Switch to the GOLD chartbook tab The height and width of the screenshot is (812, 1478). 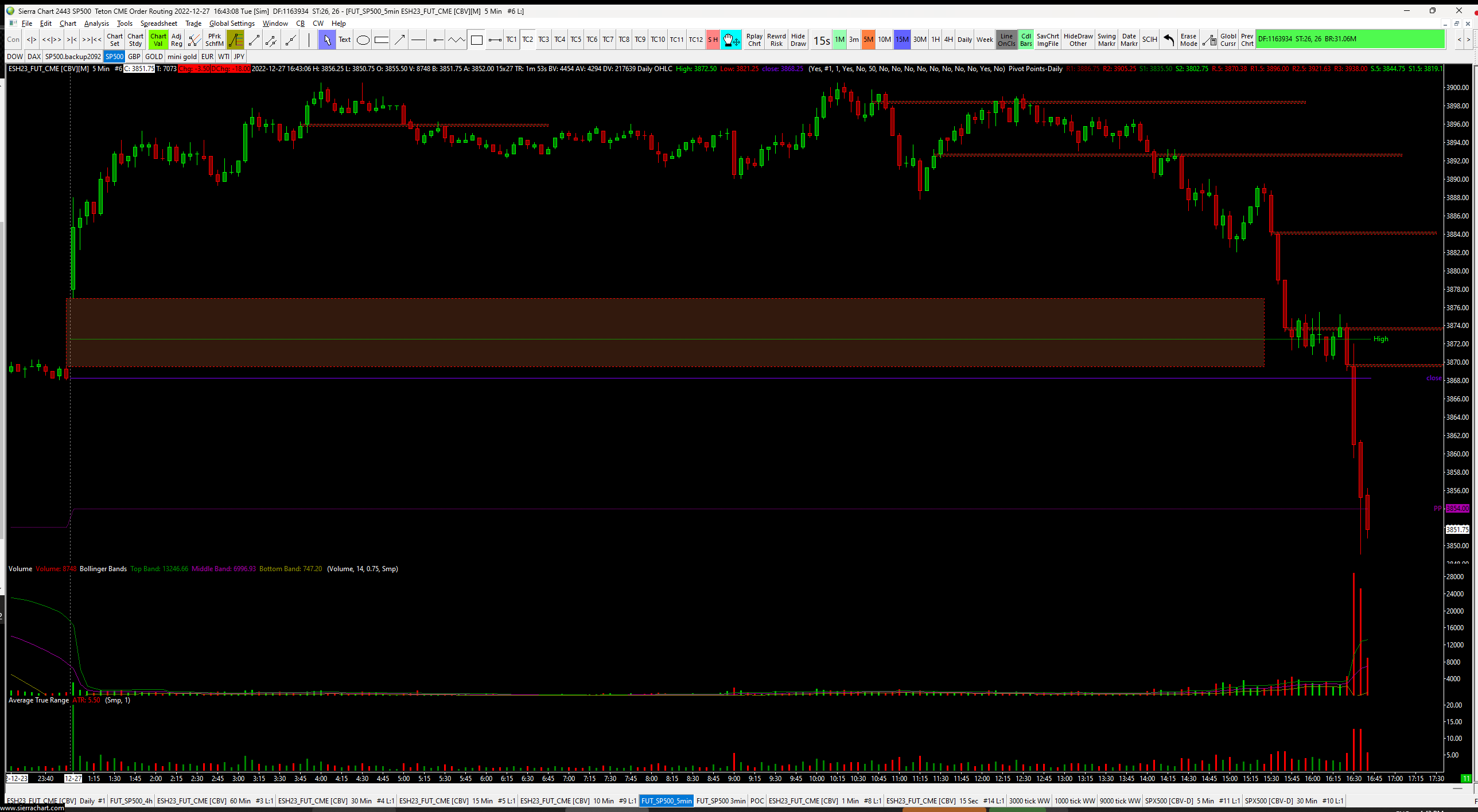[x=154, y=56]
